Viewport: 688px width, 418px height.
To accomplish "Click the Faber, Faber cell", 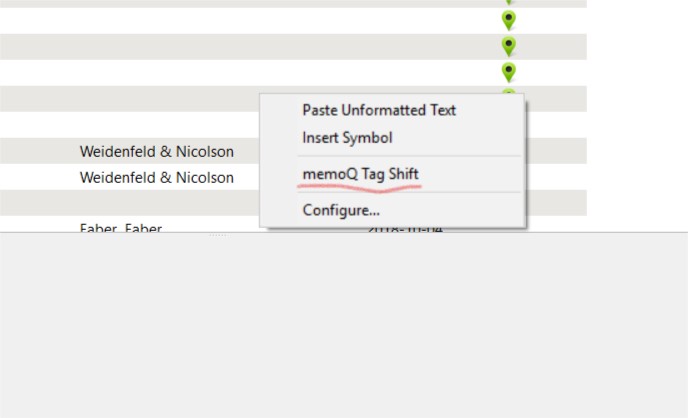I will [x=121, y=228].
